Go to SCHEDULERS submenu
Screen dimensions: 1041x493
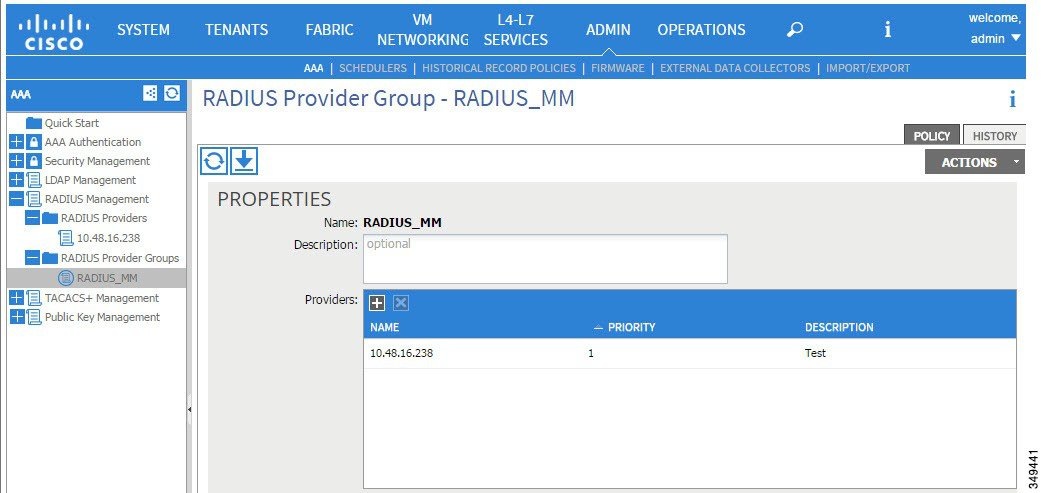click(372, 68)
